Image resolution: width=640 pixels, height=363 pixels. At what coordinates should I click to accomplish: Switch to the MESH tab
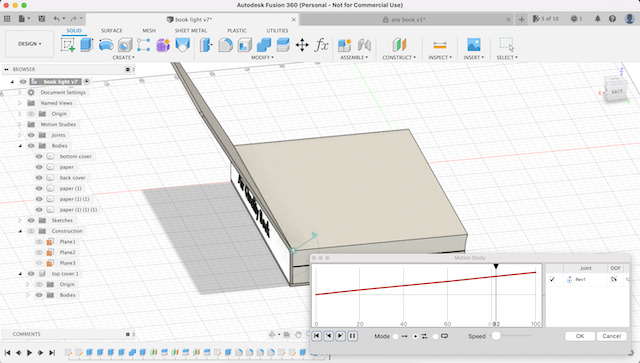tap(149, 31)
